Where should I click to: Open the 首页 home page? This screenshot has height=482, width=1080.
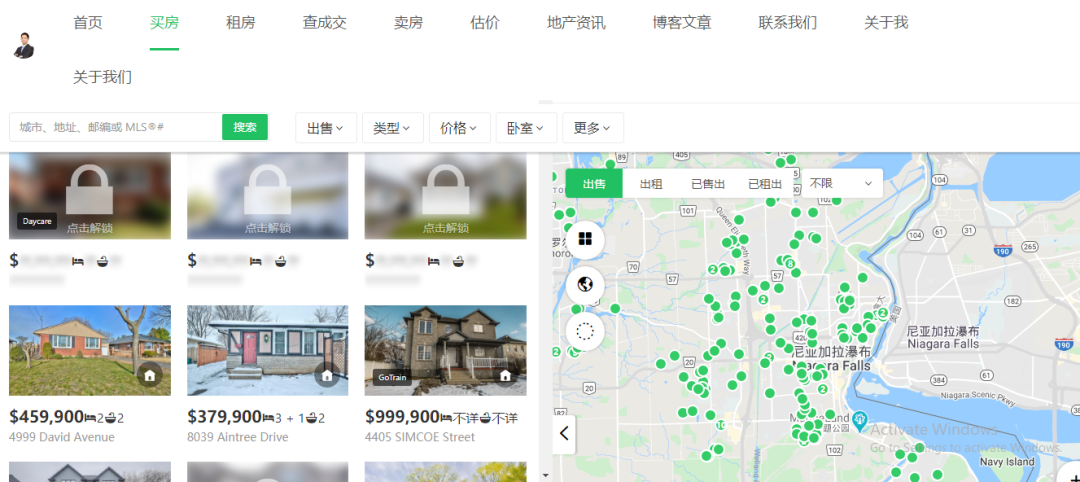coord(88,23)
